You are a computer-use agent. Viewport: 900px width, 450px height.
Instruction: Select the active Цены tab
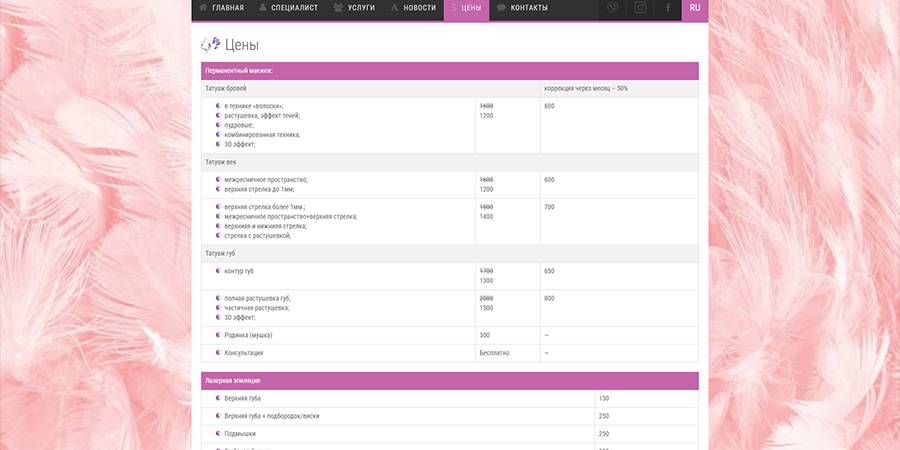(x=466, y=8)
